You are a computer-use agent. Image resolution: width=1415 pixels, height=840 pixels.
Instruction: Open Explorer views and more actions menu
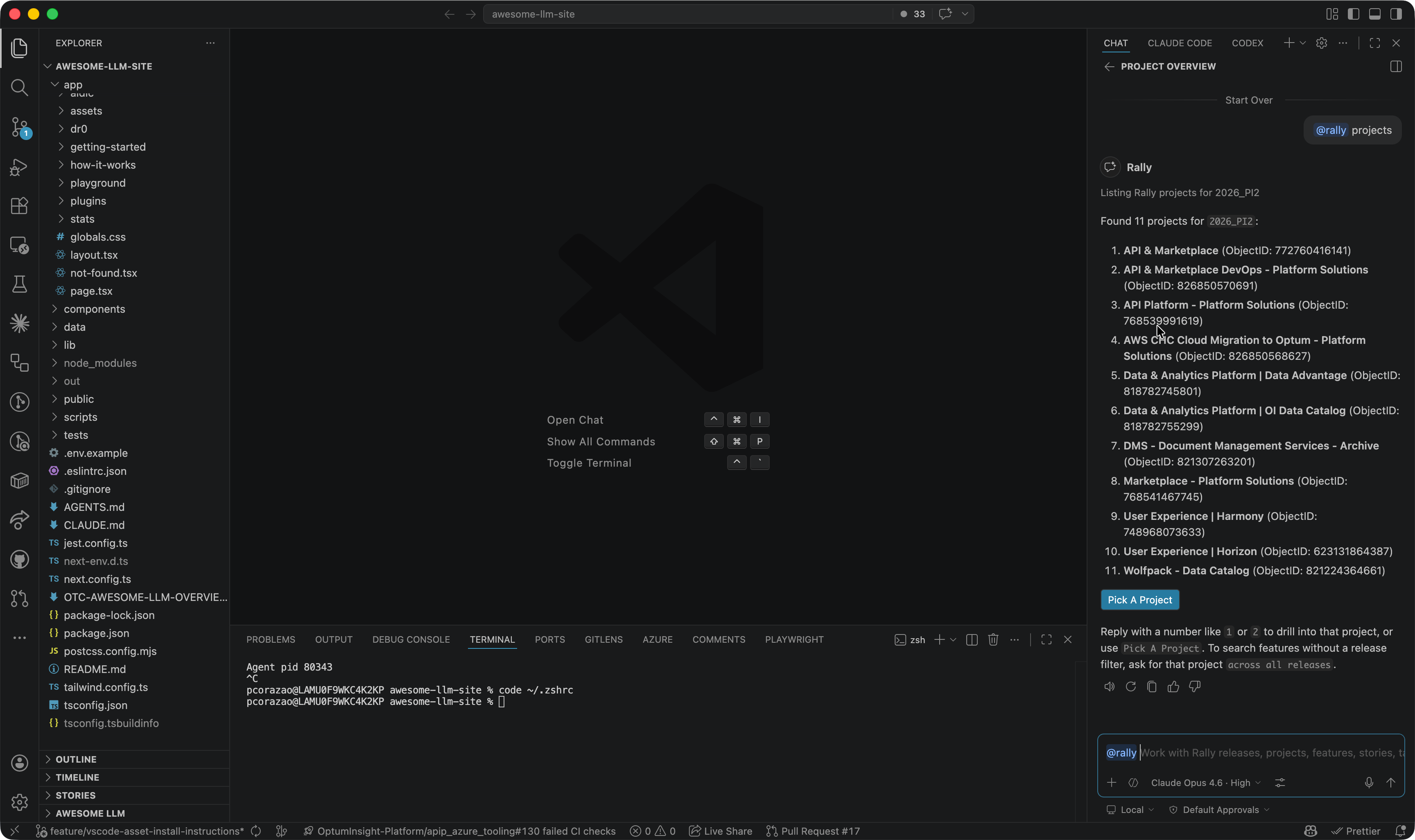(210, 43)
